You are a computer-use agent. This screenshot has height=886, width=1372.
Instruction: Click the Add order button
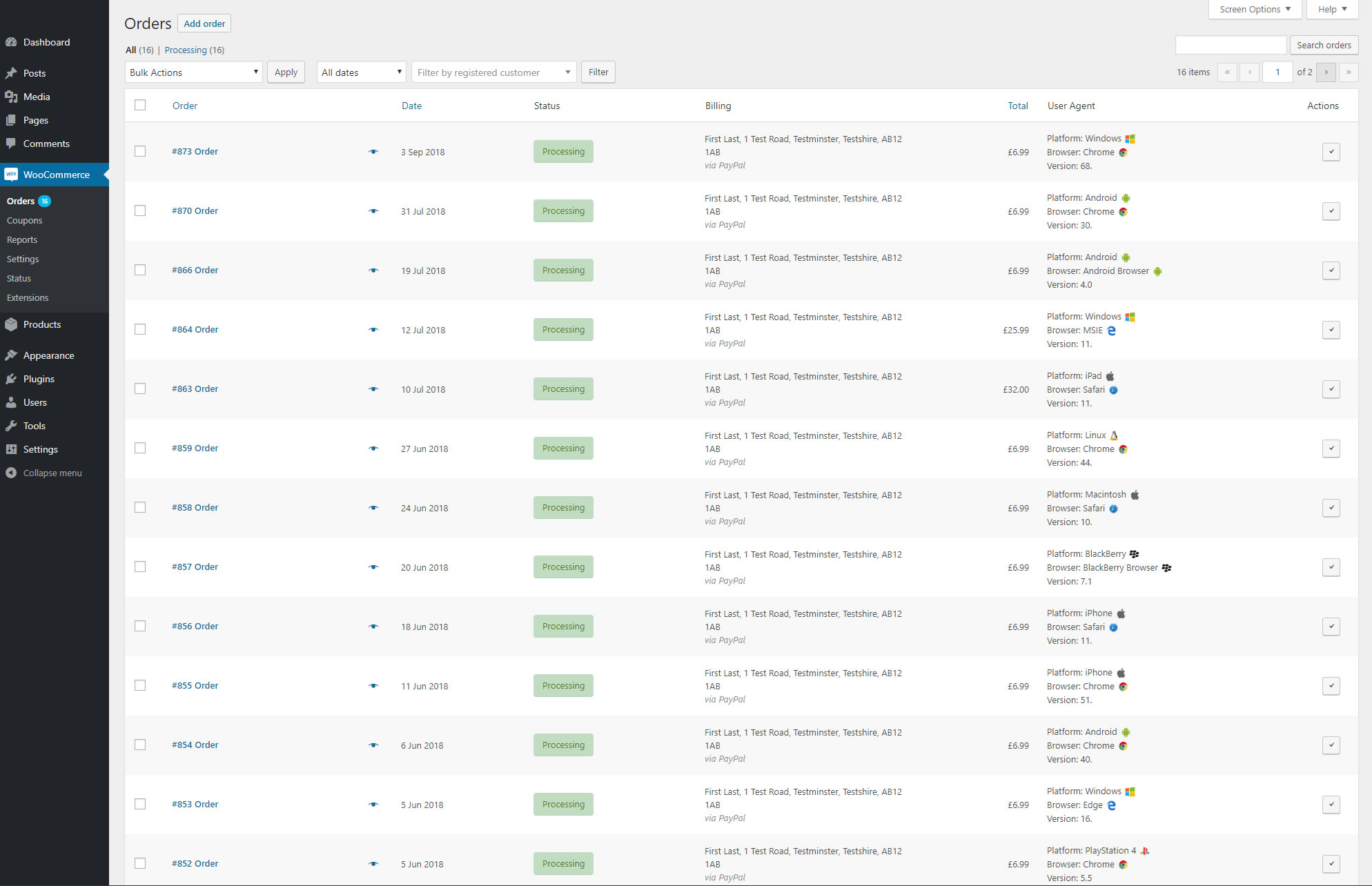coord(204,23)
